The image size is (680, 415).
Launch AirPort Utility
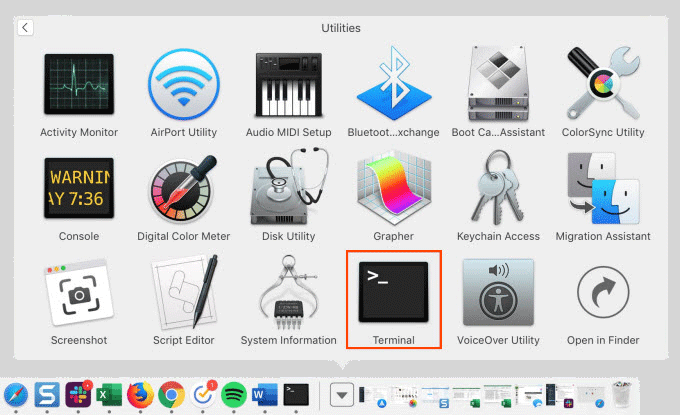coord(183,84)
